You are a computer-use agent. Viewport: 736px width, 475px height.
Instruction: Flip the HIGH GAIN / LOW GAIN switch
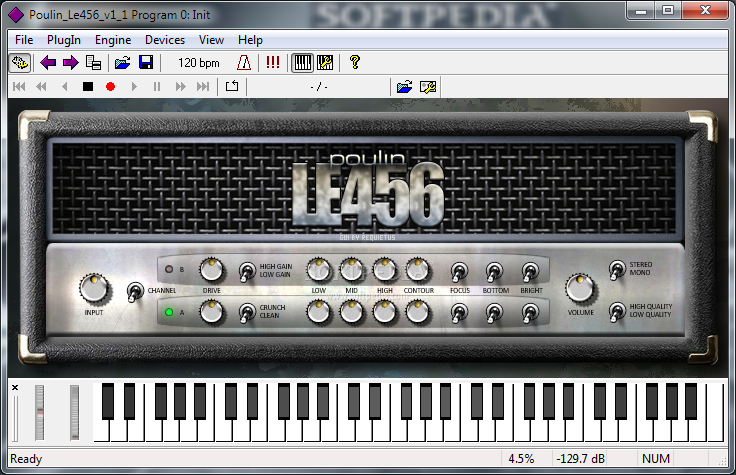(x=247, y=271)
